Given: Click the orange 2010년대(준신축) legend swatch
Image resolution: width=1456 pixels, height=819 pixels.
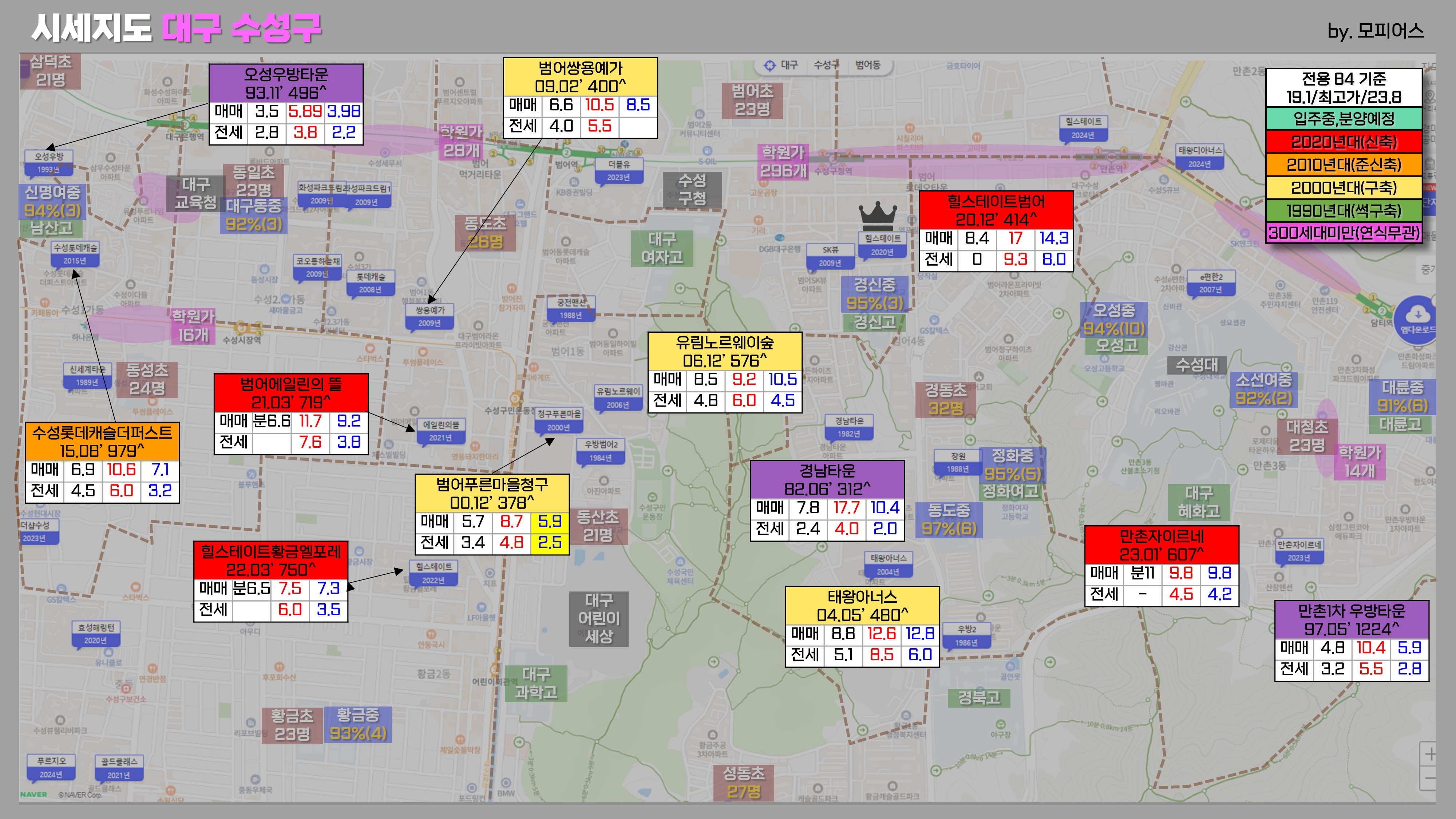Looking at the screenshot, I should (1344, 165).
